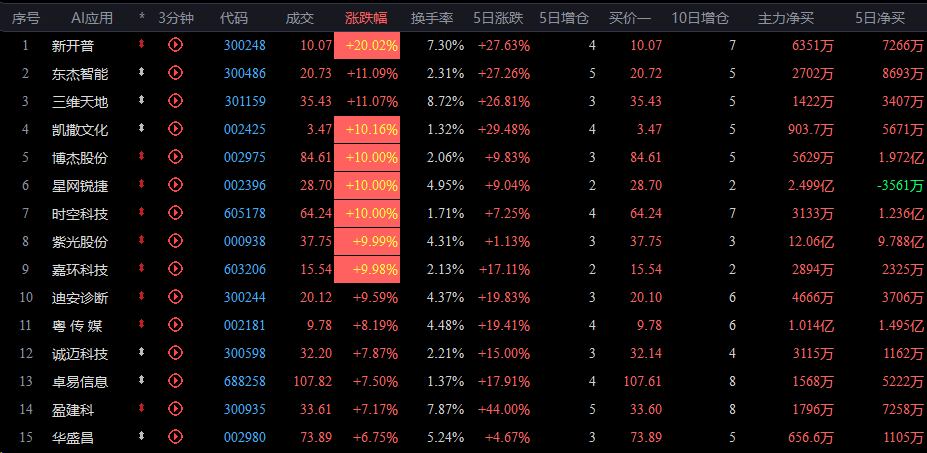Click the 107.82 trade price cell

[x=313, y=381]
